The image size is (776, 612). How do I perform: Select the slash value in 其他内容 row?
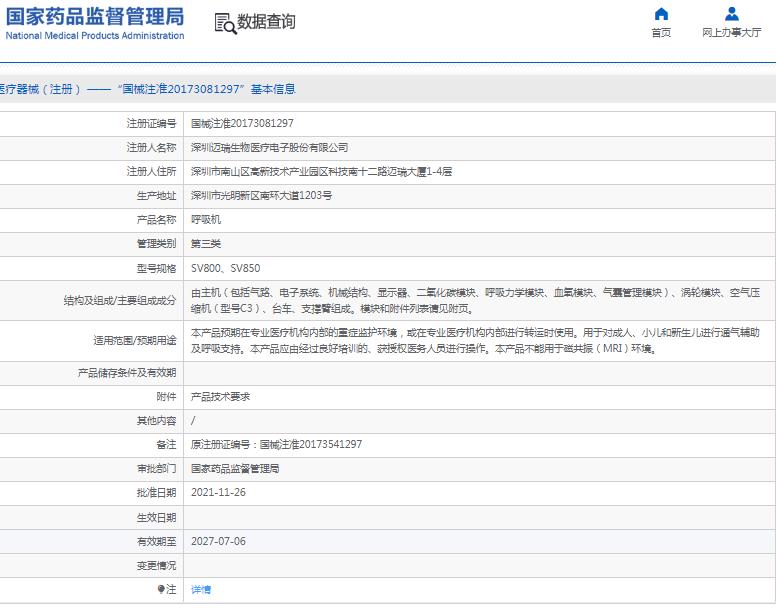(193, 421)
